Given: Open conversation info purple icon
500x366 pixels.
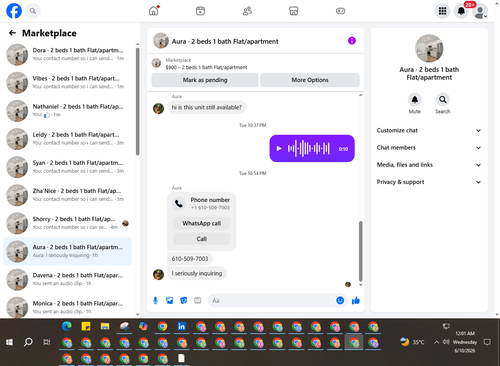Looking at the screenshot, I should 352,41.
